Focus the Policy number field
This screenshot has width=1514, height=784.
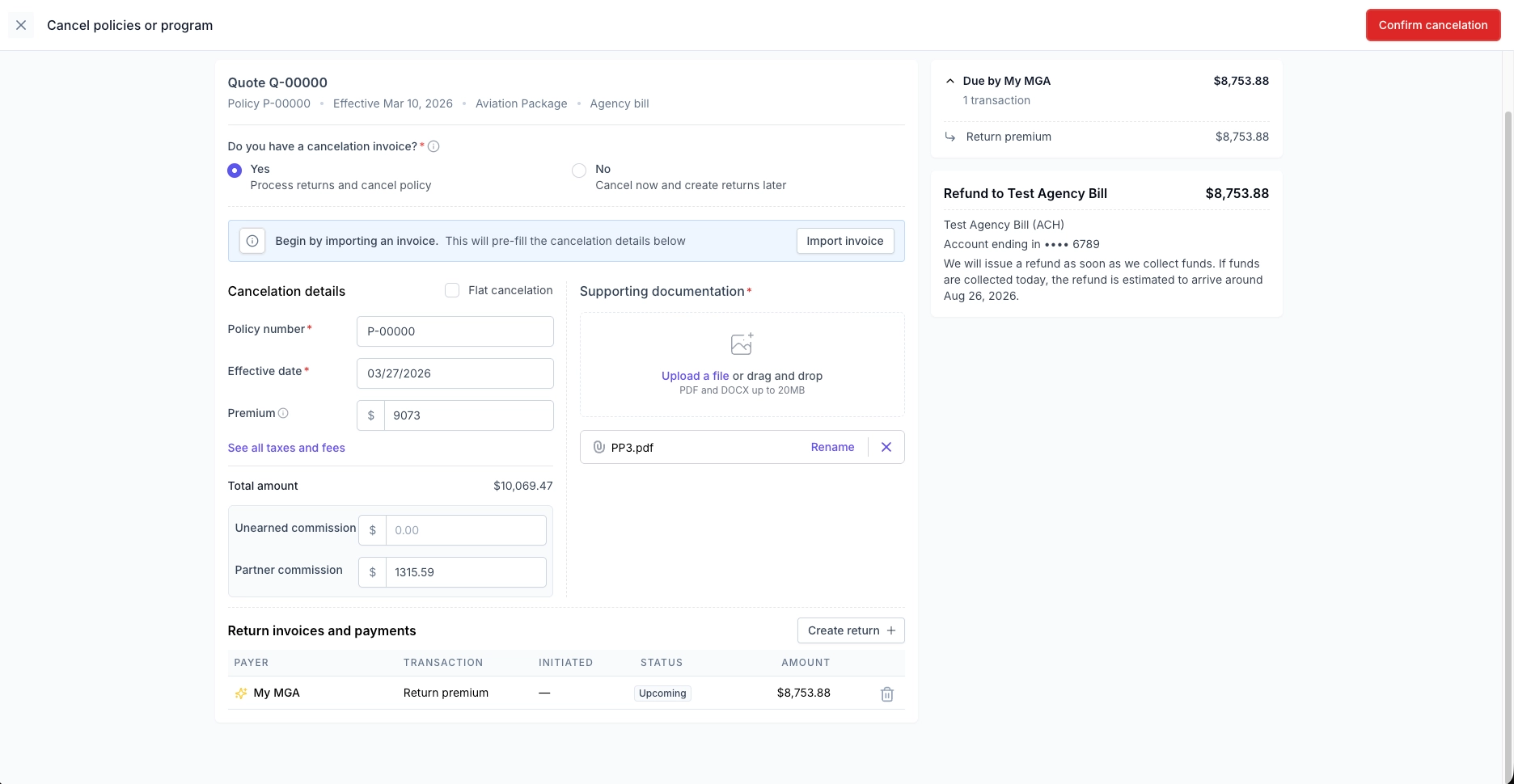tap(455, 331)
